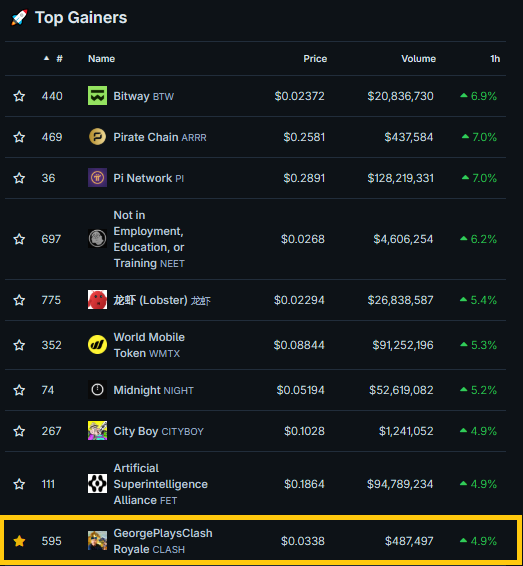Click NEET volume $4,606,254
Image resolution: width=523 pixels, height=566 pixels.
click(403, 239)
